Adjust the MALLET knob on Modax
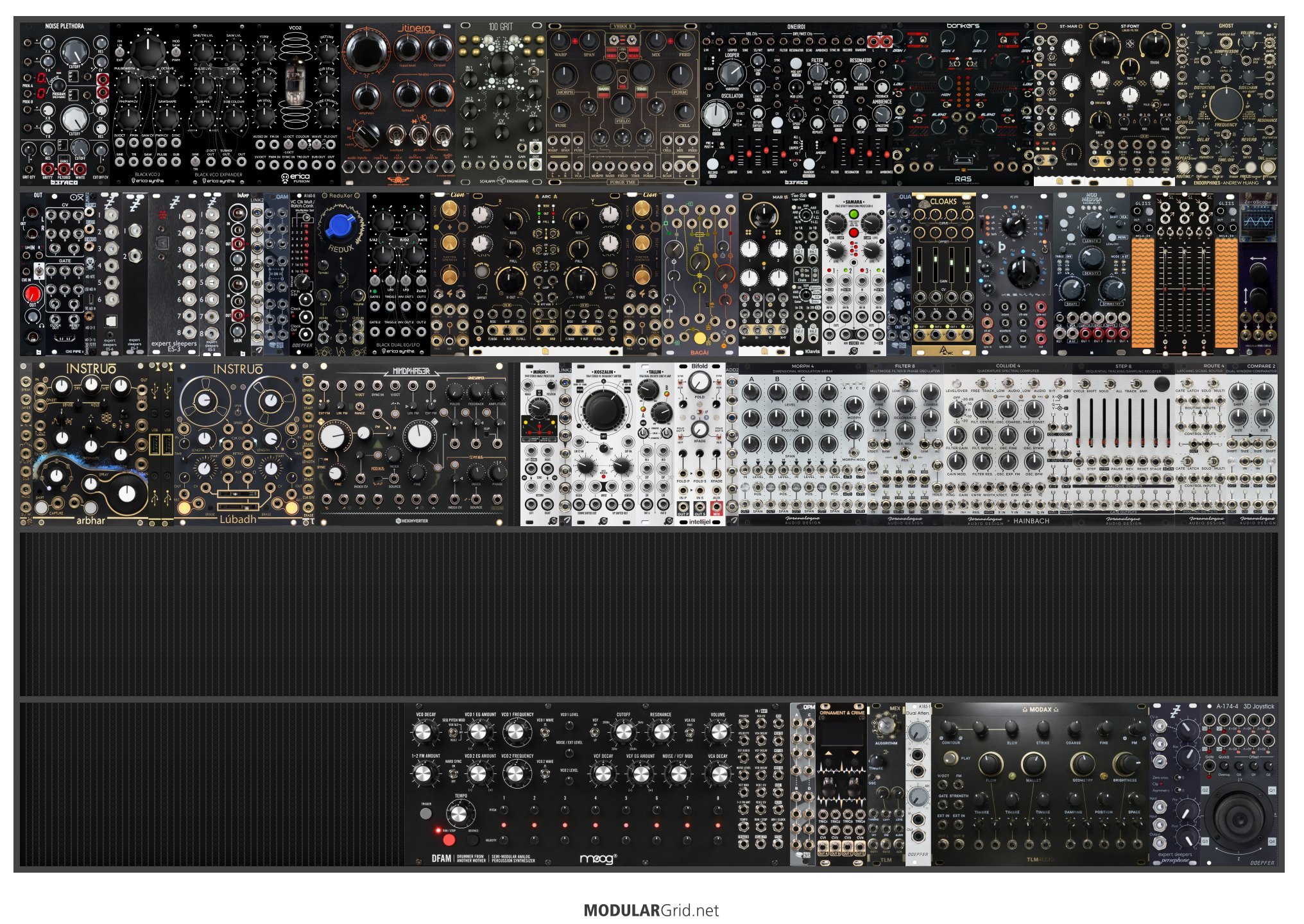Viewport: 1304px width, 924px height. (x=1033, y=764)
